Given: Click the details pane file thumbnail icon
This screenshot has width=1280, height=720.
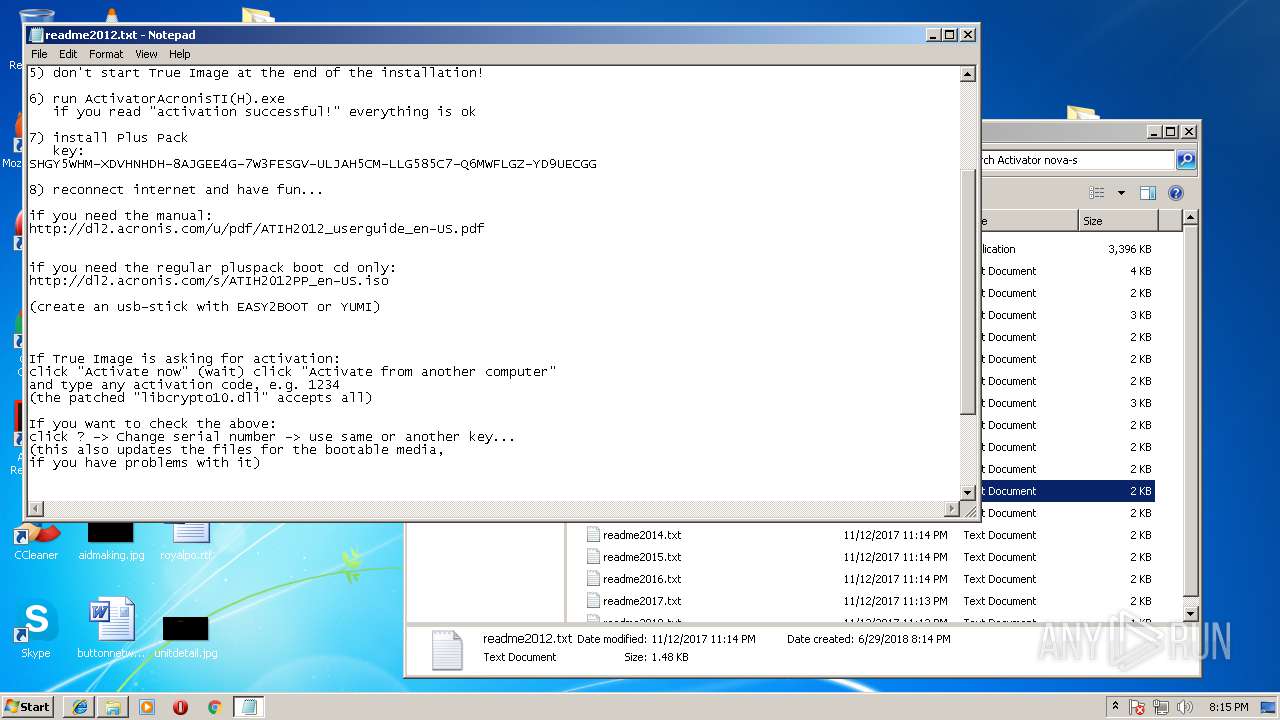Looking at the screenshot, I should (x=446, y=649).
